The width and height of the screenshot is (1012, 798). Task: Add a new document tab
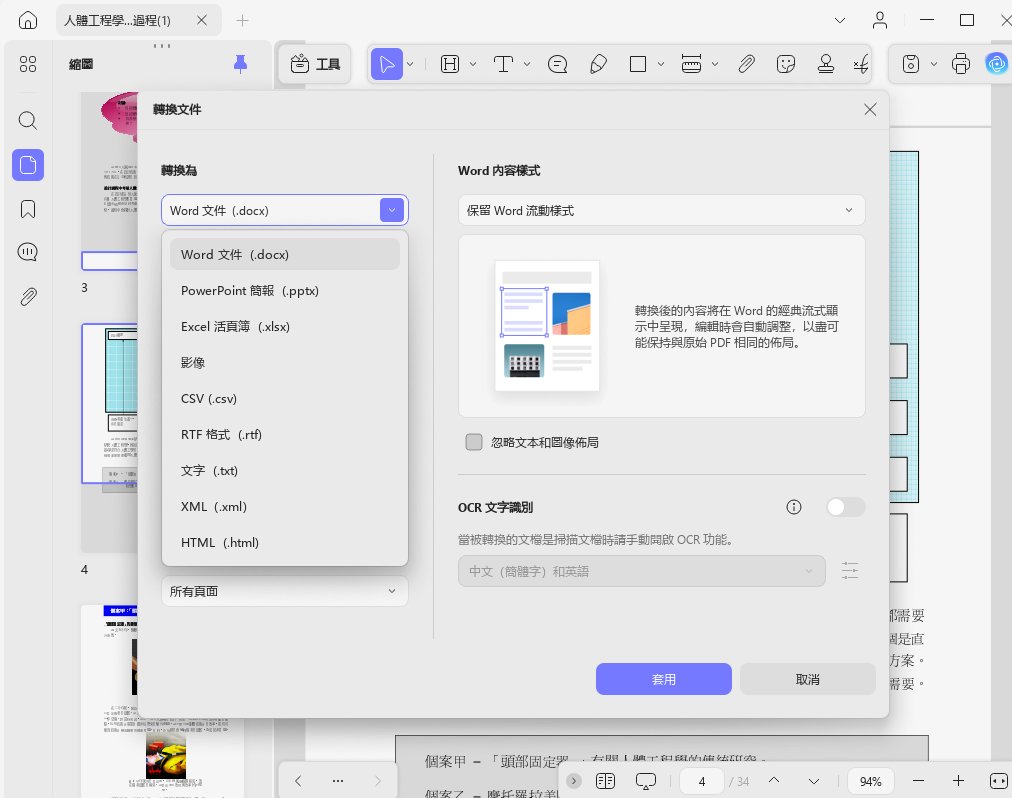click(x=242, y=21)
